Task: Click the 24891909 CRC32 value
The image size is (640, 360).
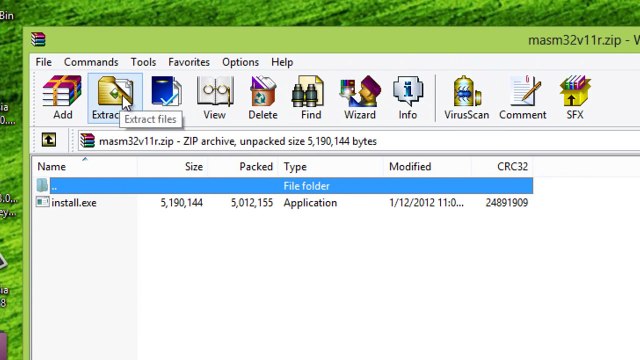Action: 507,202
